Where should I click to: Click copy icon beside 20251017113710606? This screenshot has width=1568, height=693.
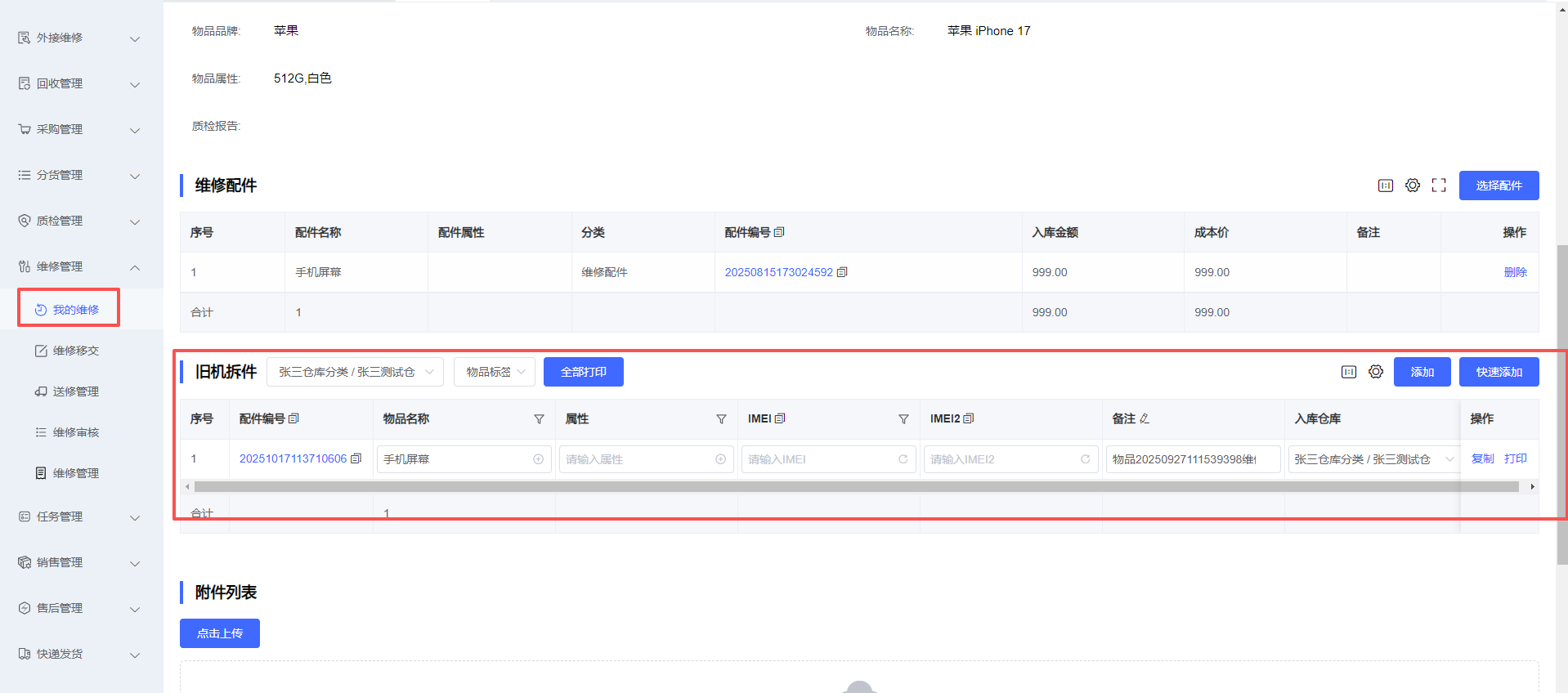(x=356, y=458)
